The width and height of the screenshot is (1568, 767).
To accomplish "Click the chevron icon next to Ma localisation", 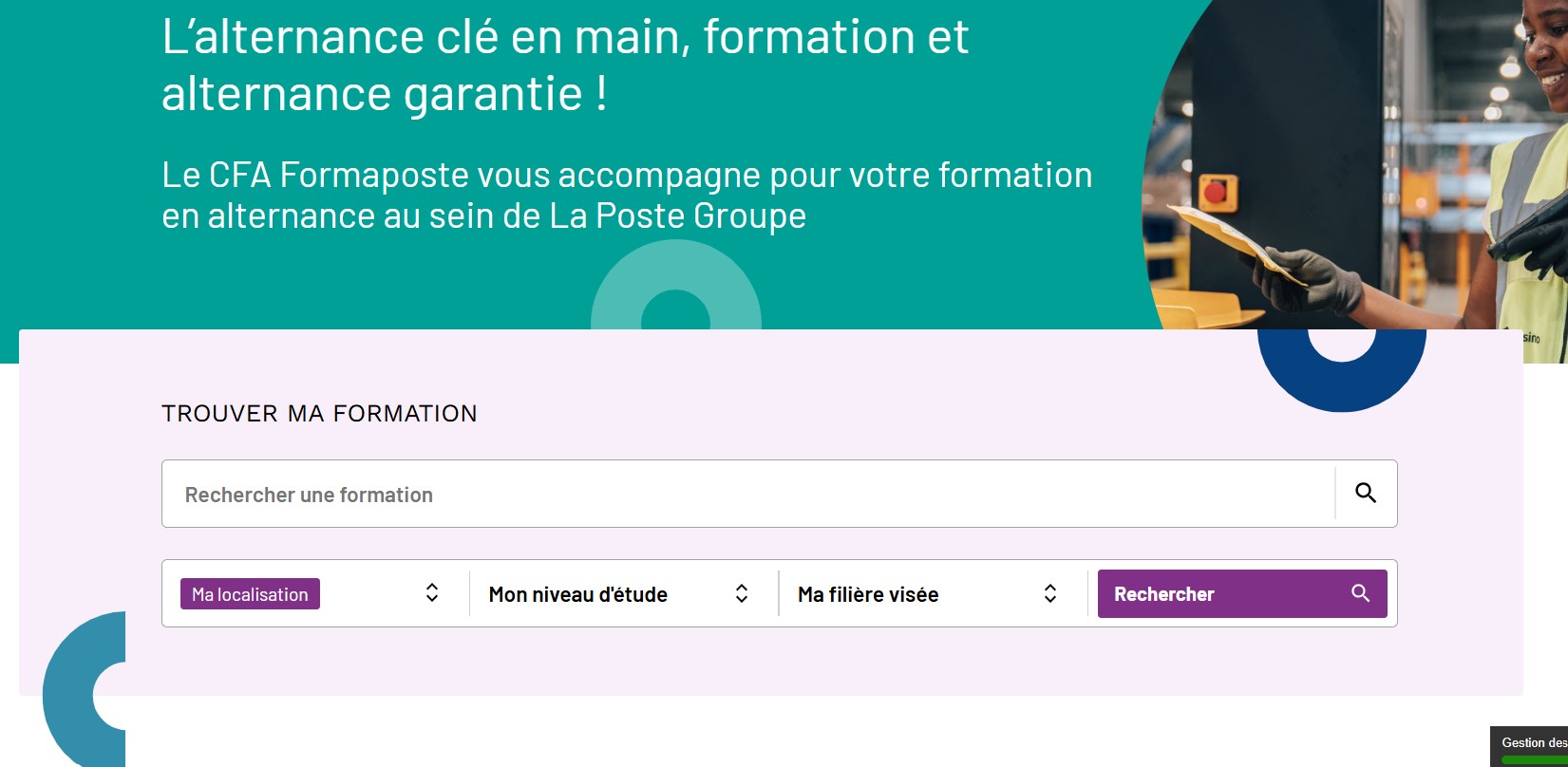I will pos(432,593).
